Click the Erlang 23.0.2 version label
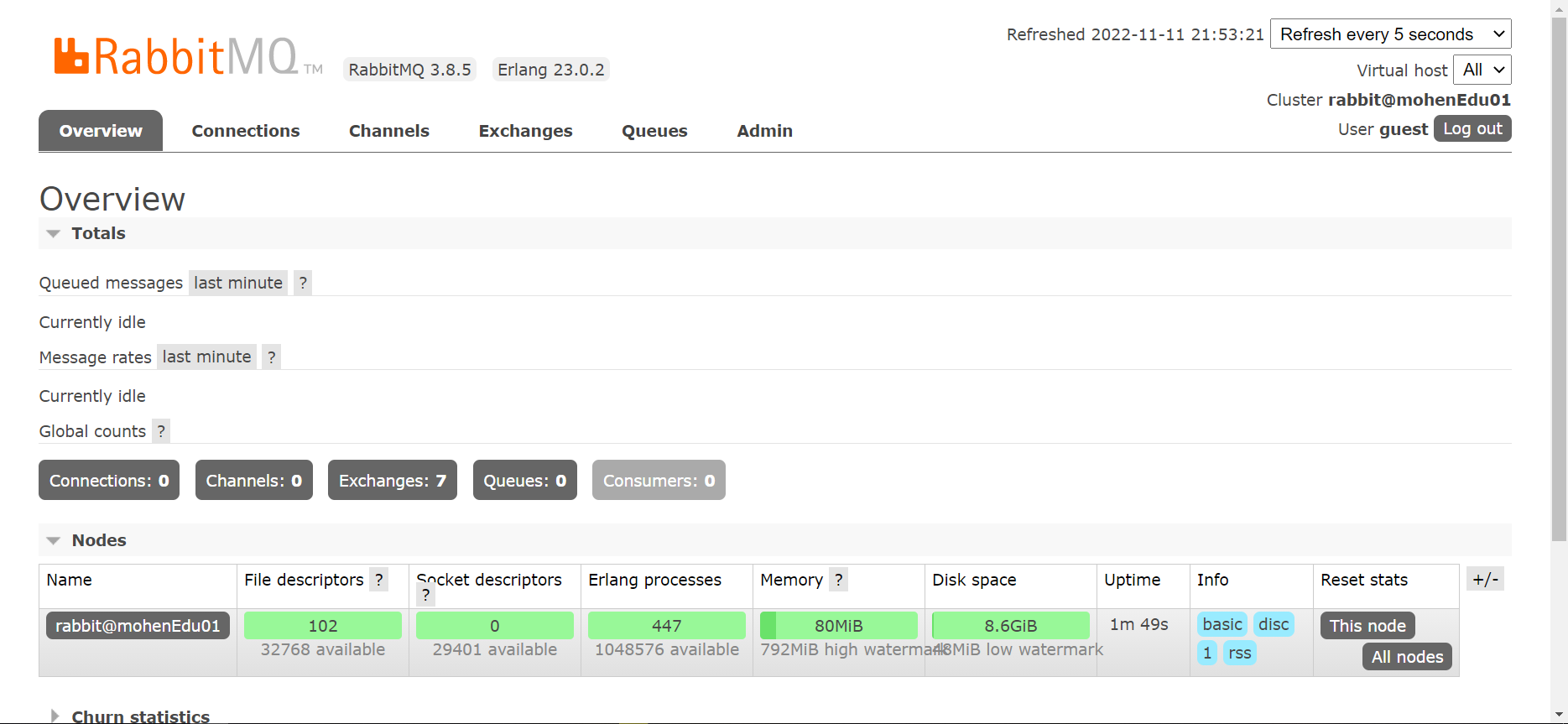This screenshot has height=724, width=1568. click(551, 70)
